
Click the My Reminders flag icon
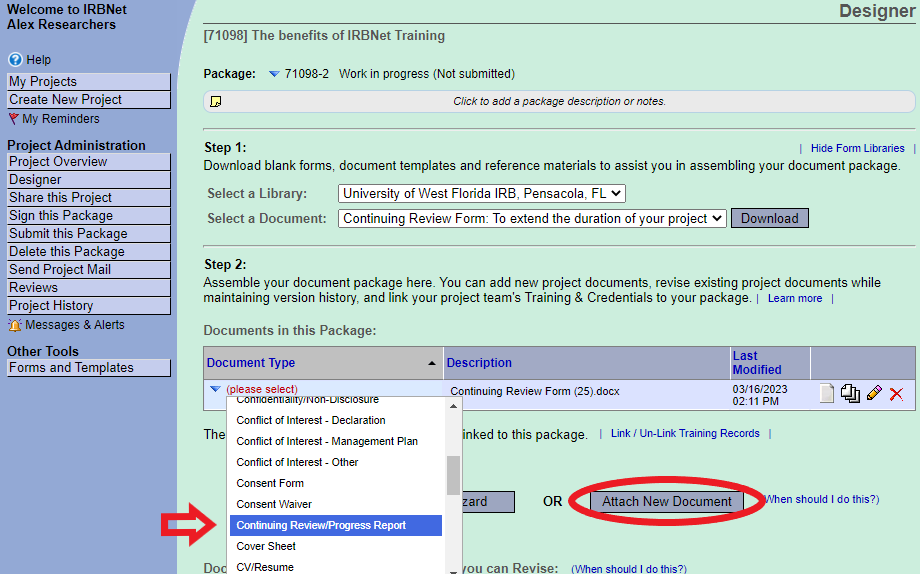point(13,119)
